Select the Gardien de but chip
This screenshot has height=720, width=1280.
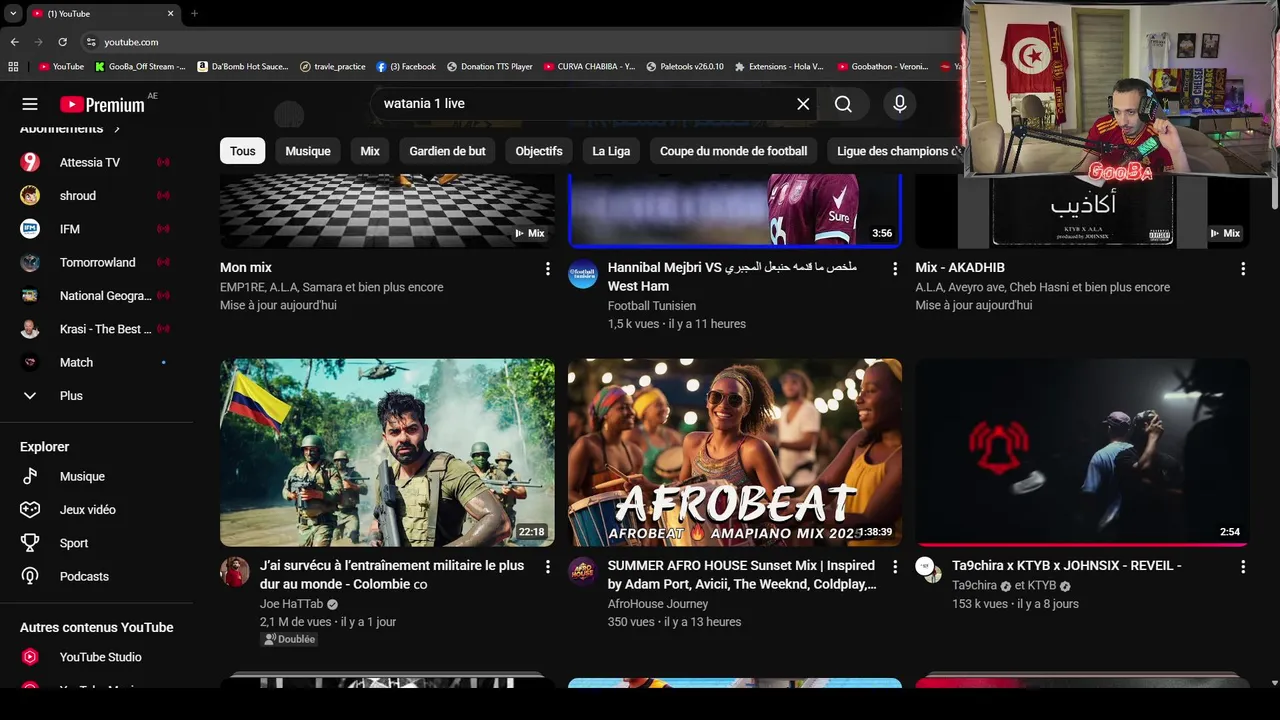[447, 151]
